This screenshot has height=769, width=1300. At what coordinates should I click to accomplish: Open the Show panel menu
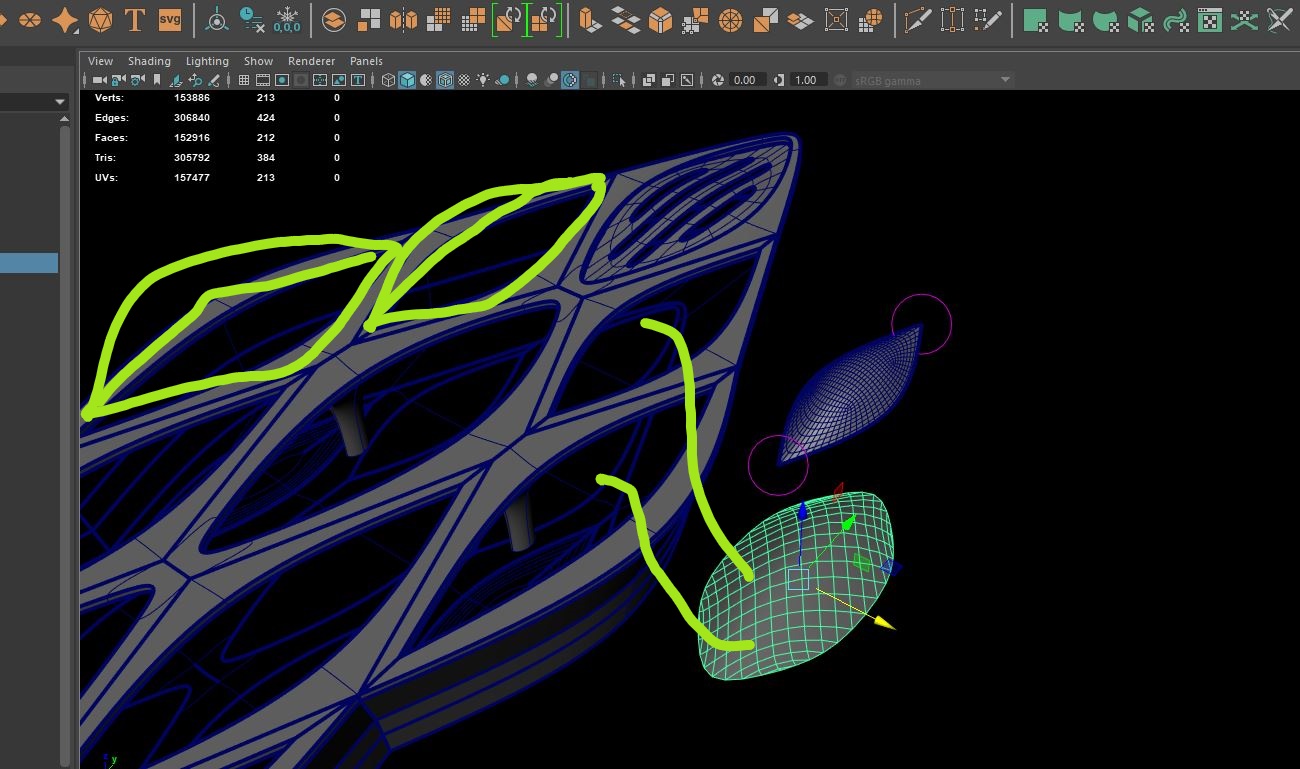pyautogui.click(x=258, y=61)
